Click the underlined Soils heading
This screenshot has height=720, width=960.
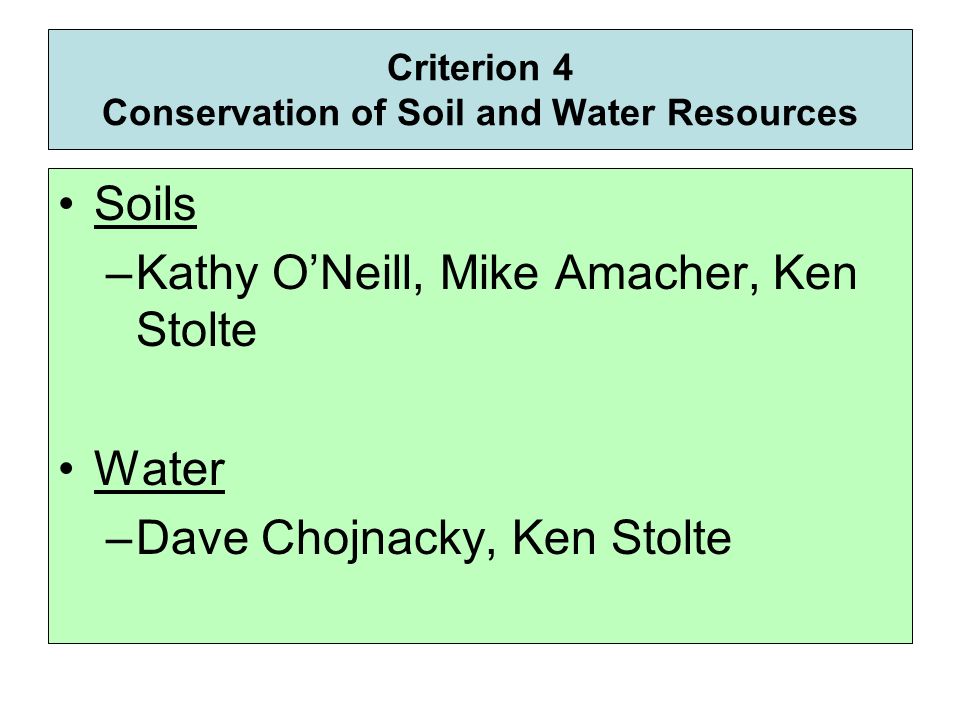click(x=145, y=204)
